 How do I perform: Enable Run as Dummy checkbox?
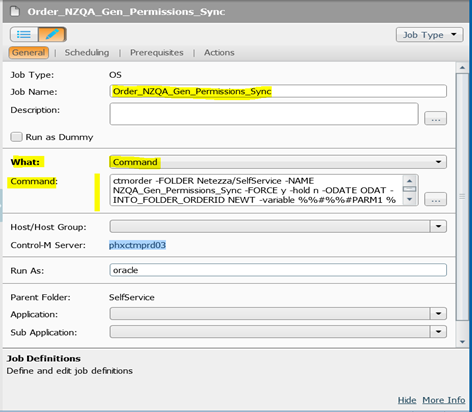16,137
